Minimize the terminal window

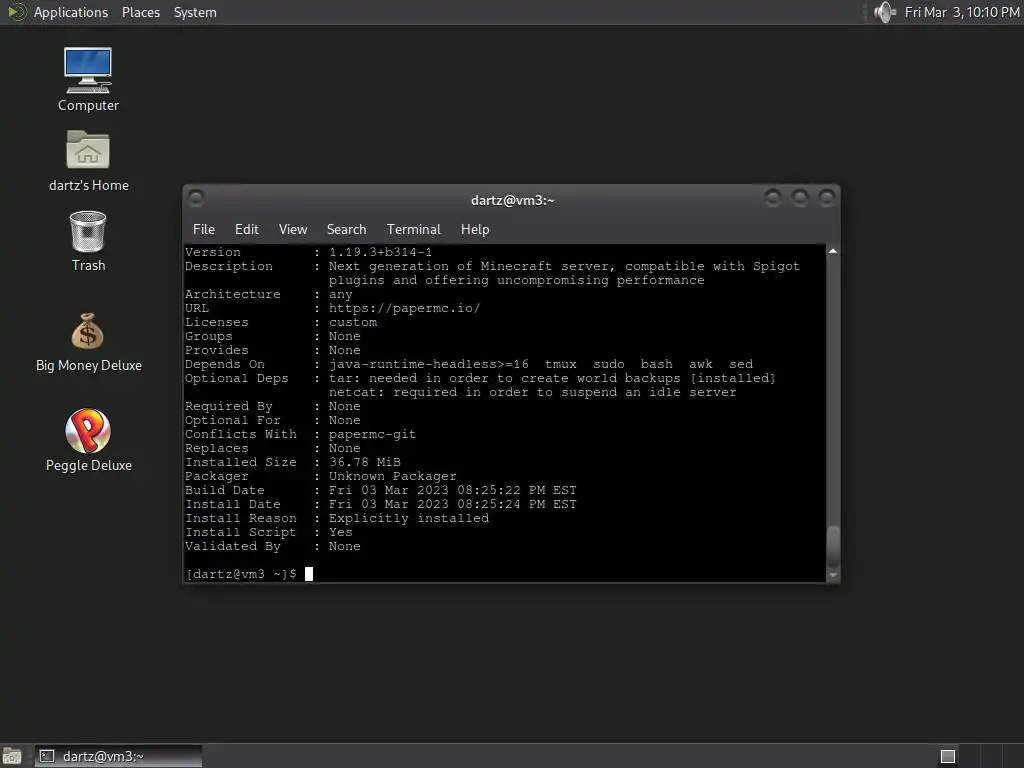coord(773,197)
